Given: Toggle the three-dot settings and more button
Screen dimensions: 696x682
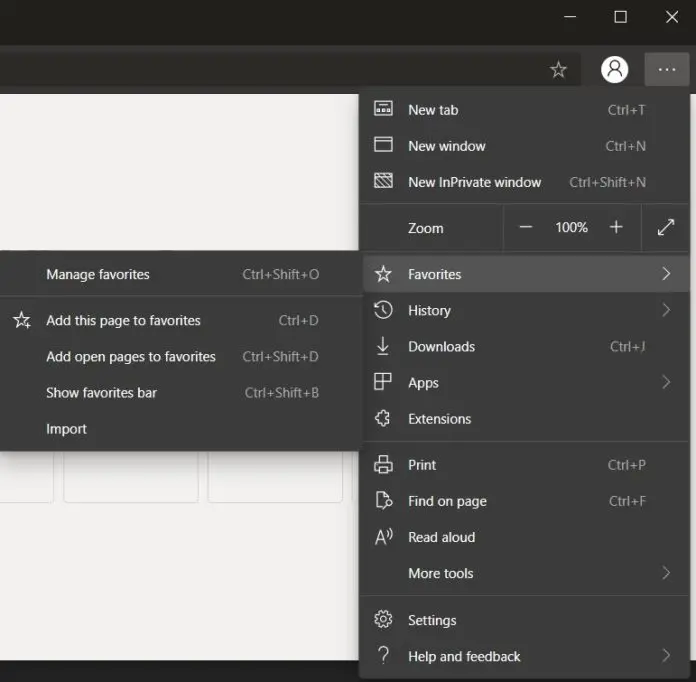Looking at the screenshot, I should [667, 70].
